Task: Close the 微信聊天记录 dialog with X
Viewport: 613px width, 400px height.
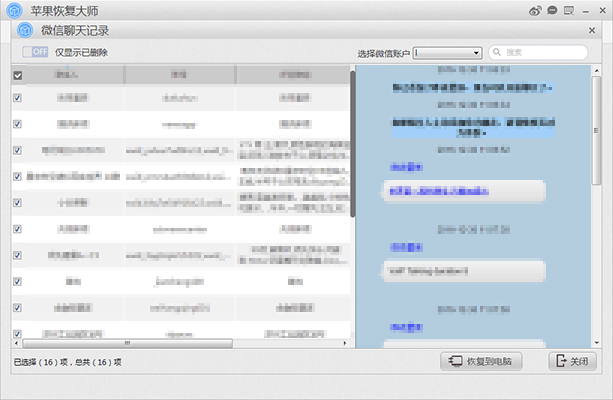Action: tap(592, 30)
